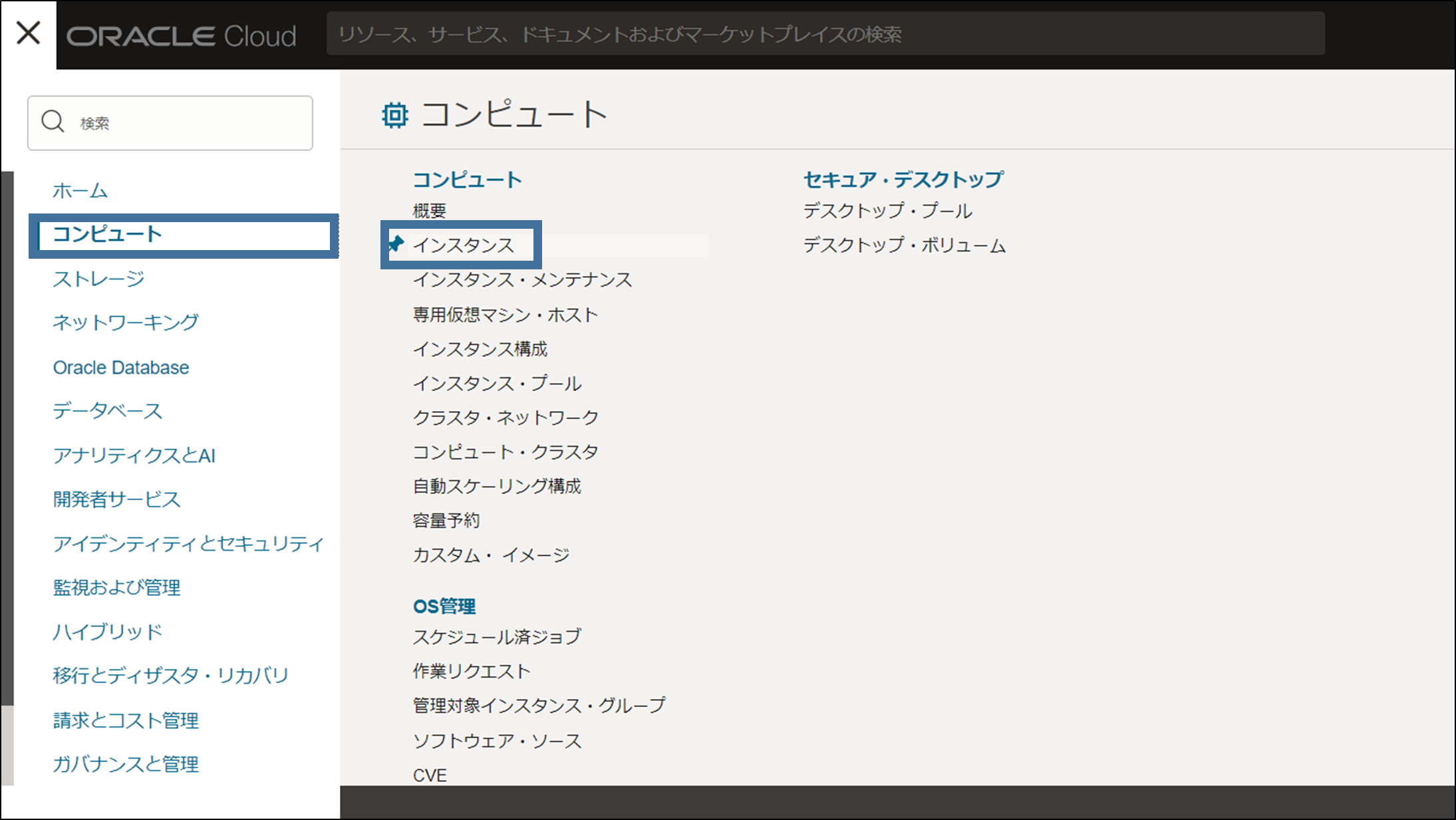Image resolution: width=1456 pixels, height=820 pixels.
Task: Click the Compute chip icon in header
Action: point(394,115)
